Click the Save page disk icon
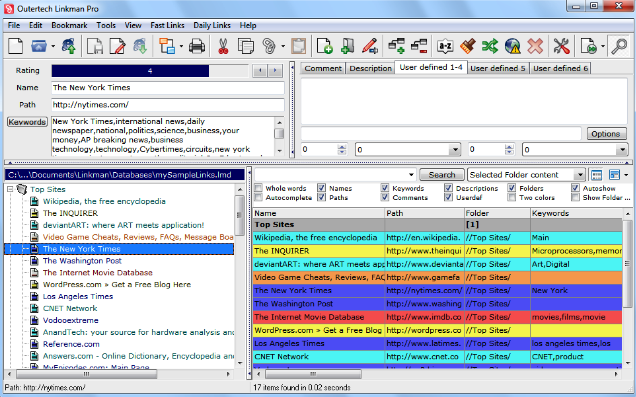 point(95,46)
